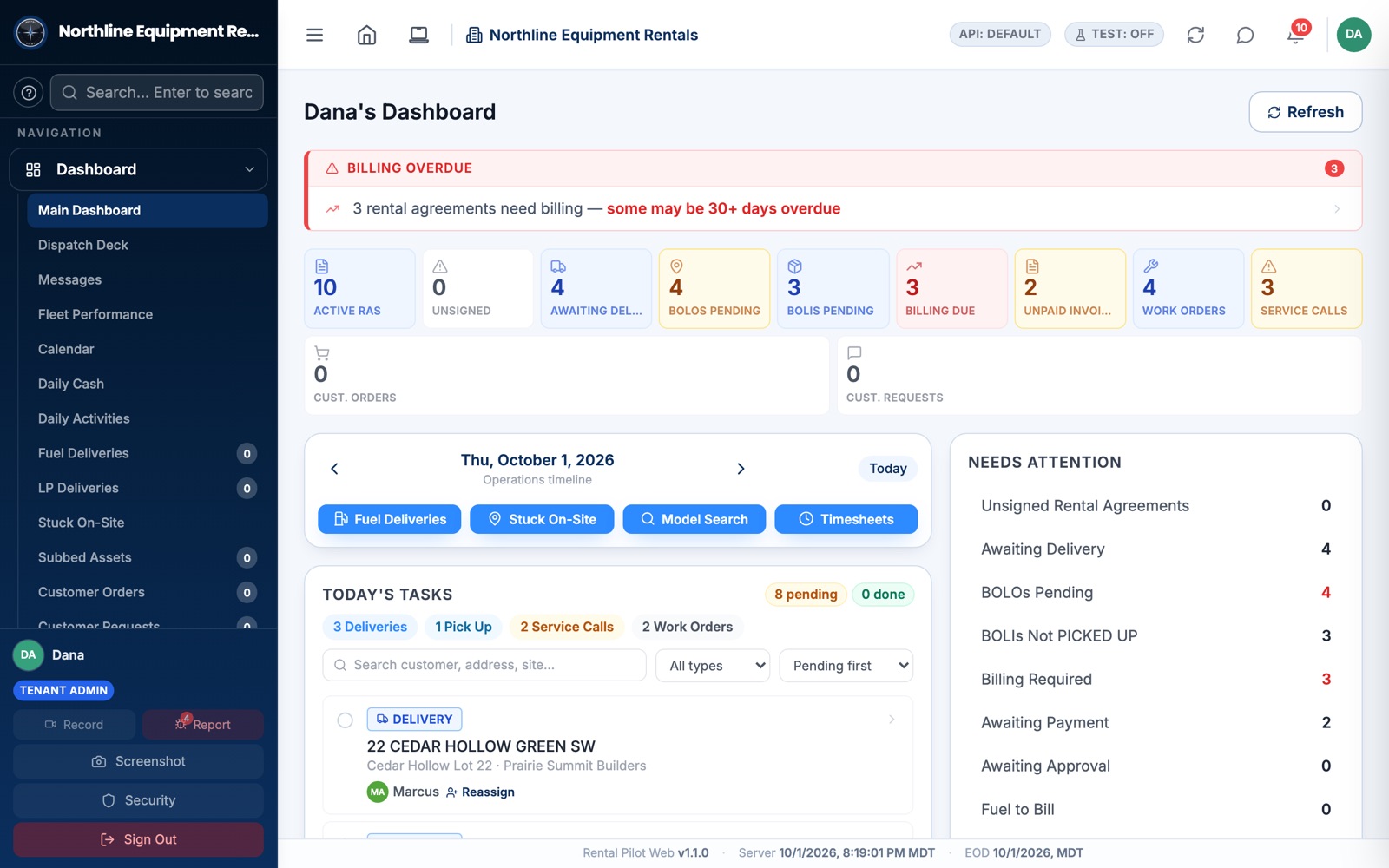This screenshot has width=1389, height=868.
Task: Go to previous day in timeline
Action: pos(334,469)
